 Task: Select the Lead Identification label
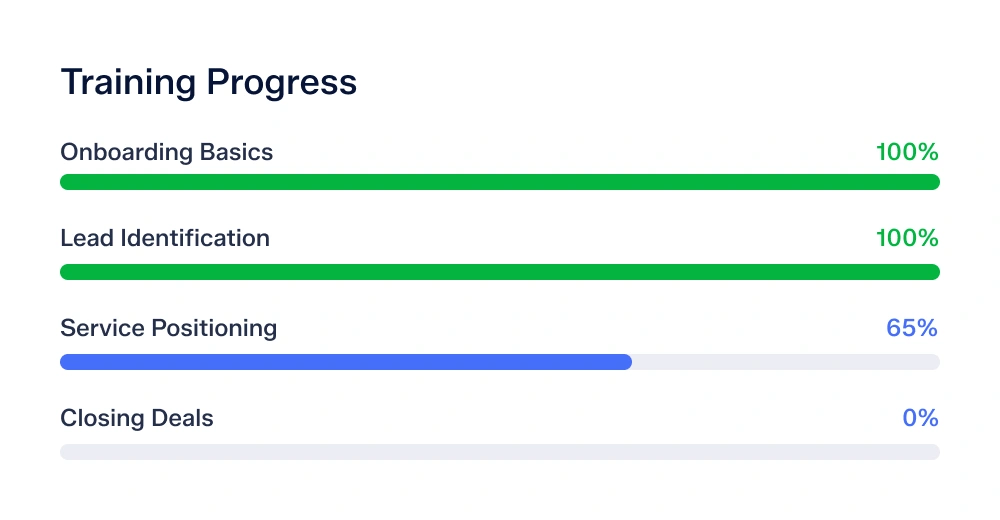[165, 238]
